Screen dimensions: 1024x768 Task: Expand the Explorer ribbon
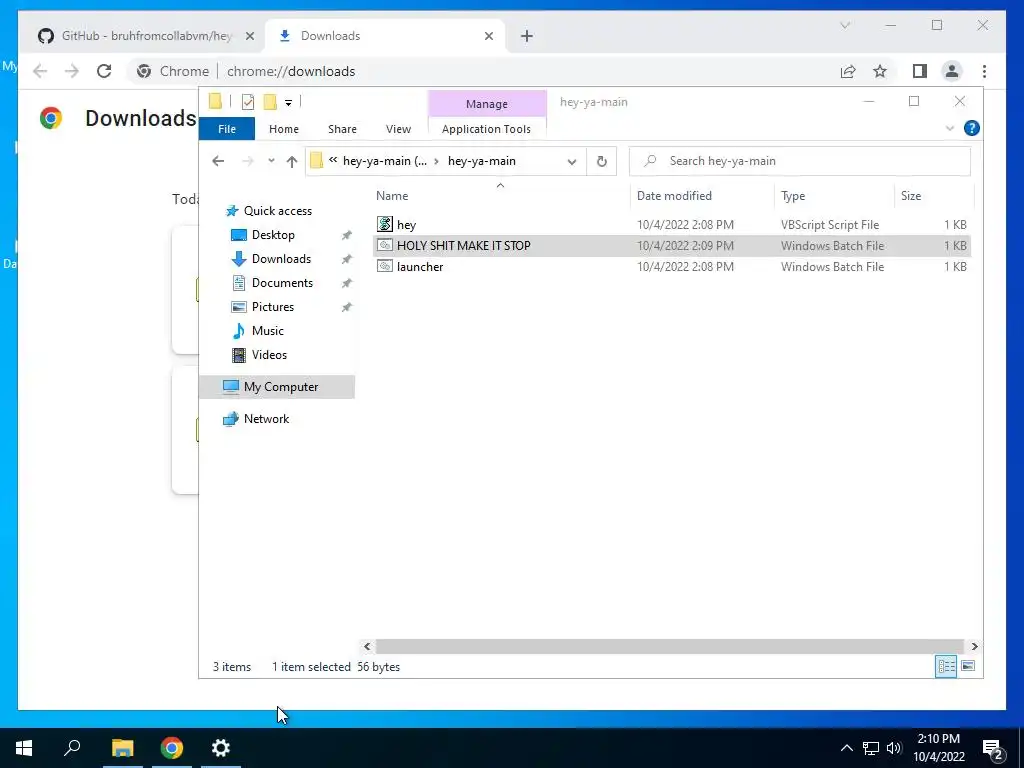tap(950, 129)
